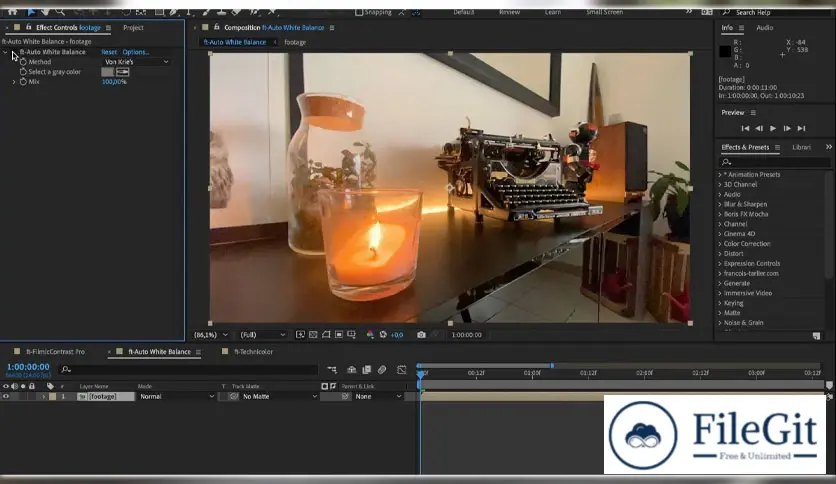Image resolution: width=836 pixels, height=484 pixels.
Task: Jump to first frame in Preview
Action: pos(745,128)
